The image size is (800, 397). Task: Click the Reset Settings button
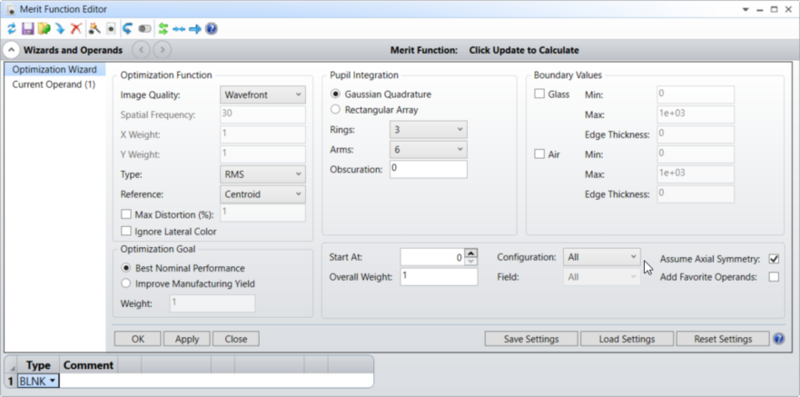tap(722, 339)
